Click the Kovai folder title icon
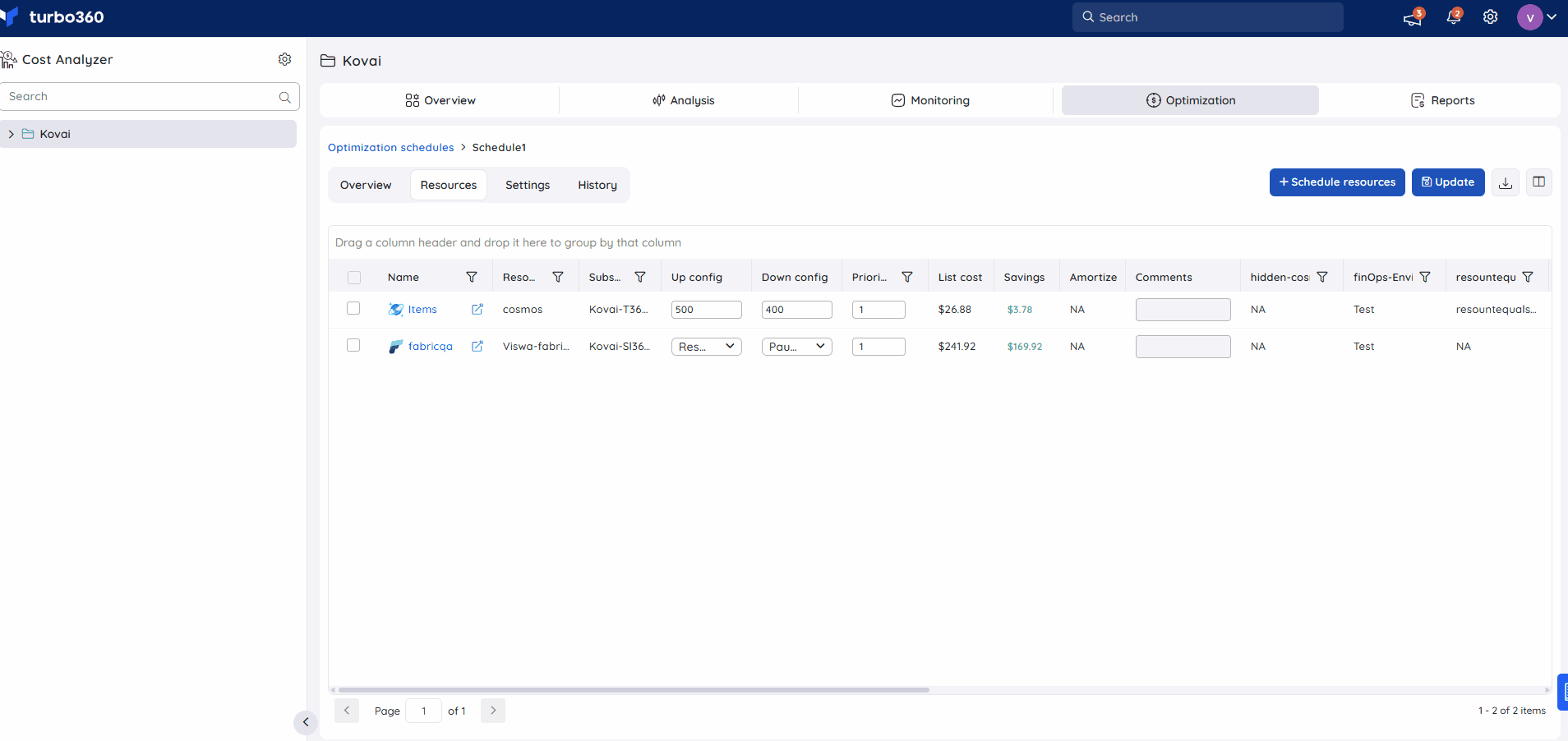1568x741 pixels. (328, 61)
